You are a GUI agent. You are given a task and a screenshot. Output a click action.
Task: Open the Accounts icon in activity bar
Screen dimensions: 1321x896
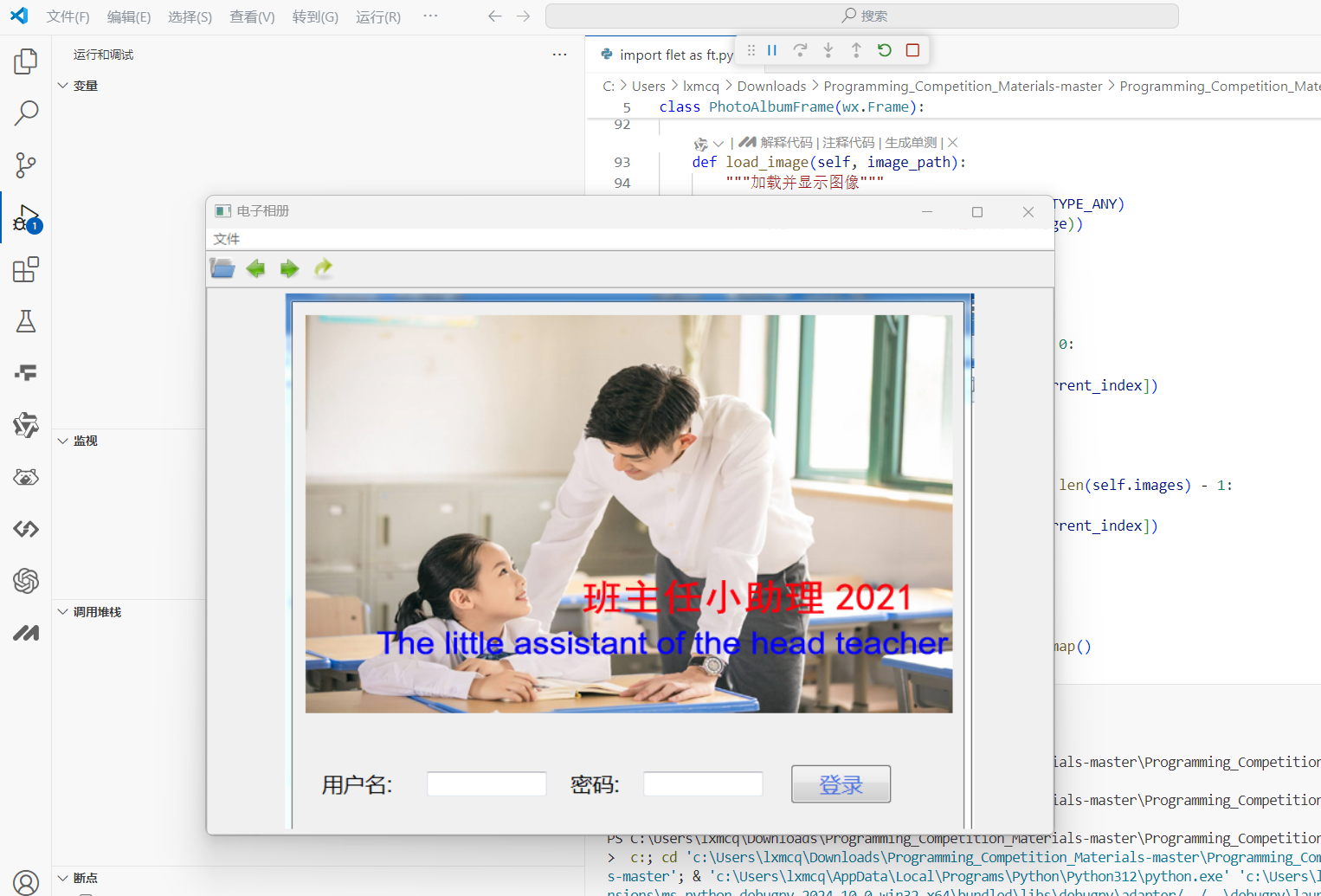[26, 882]
